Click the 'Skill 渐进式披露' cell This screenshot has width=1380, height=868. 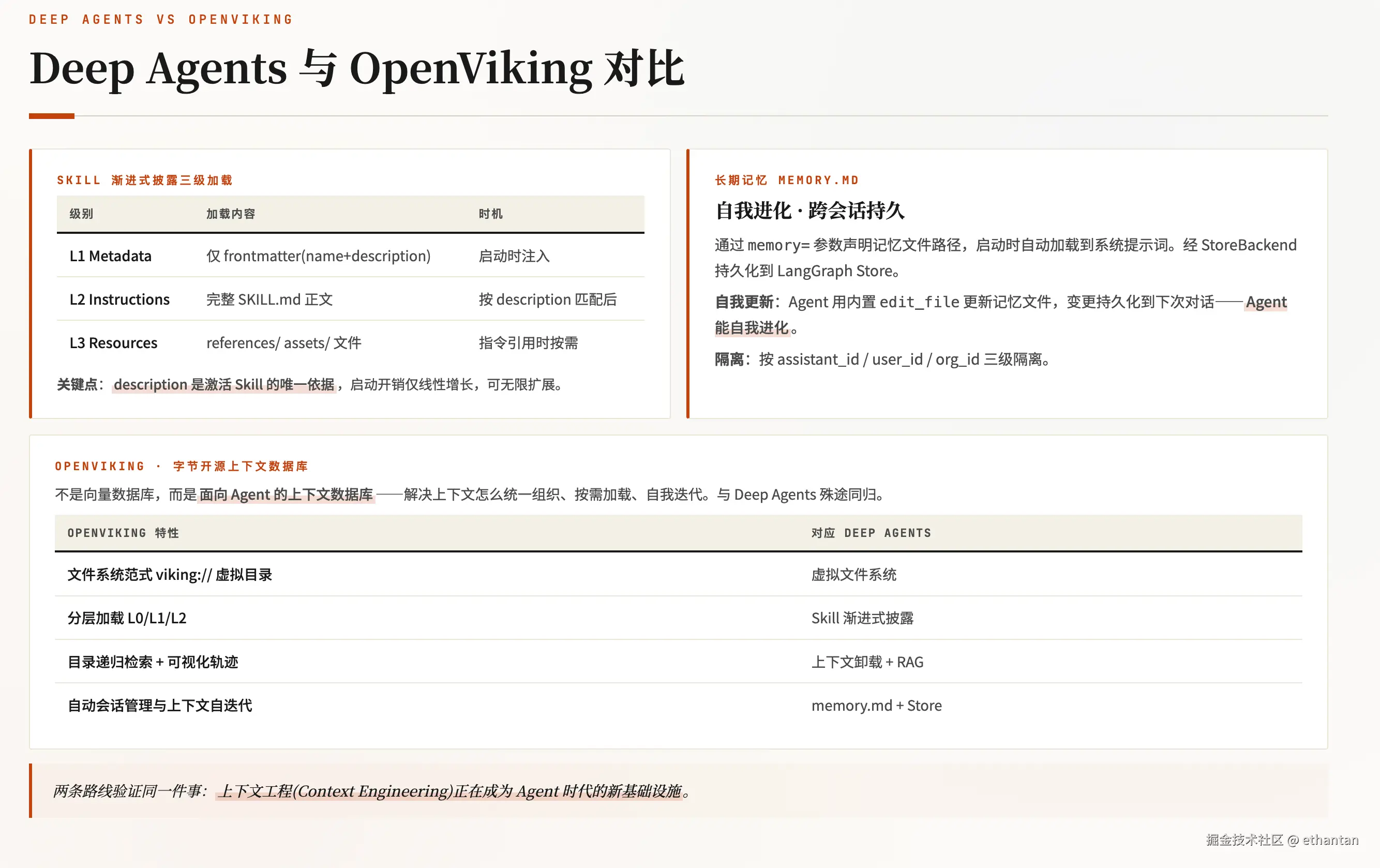(x=862, y=618)
